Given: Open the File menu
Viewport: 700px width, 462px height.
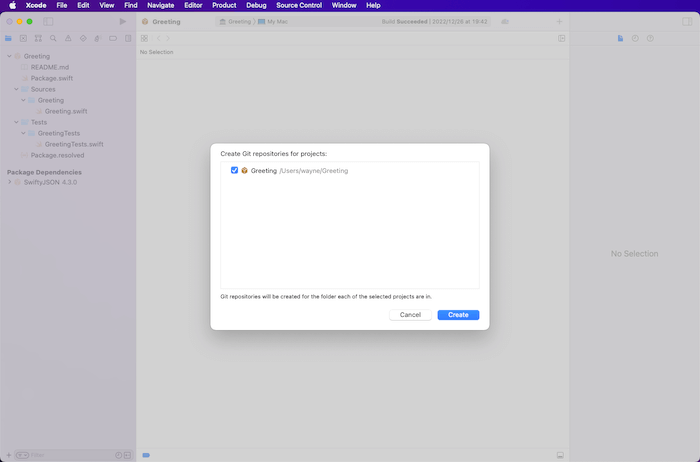Looking at the screenshot, I should click(62, 5).
